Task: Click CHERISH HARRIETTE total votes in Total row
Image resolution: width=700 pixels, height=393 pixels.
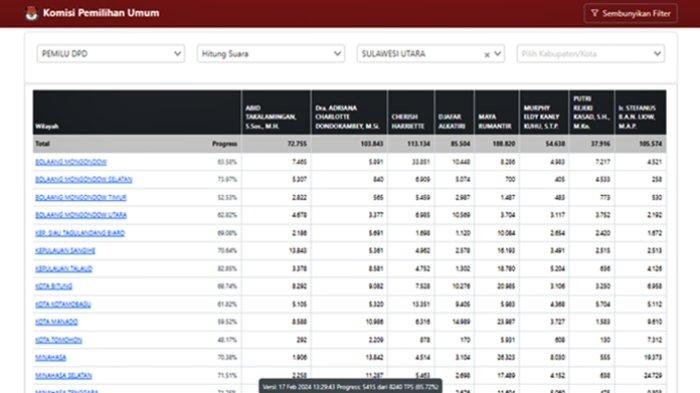Action: pos(418,144)
